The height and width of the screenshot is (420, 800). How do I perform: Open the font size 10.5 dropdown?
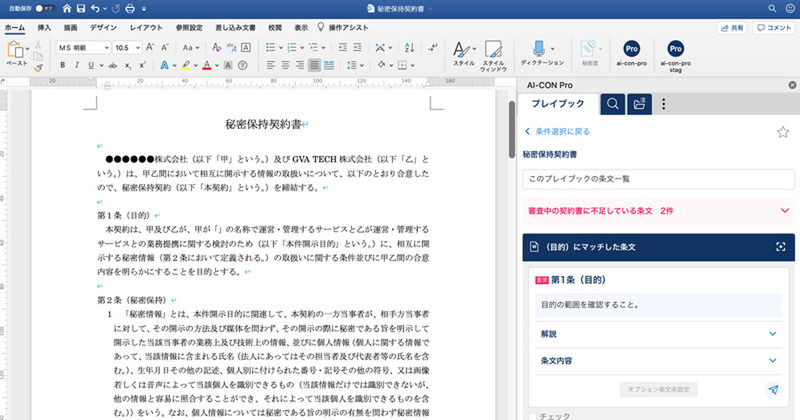point(138,47)
